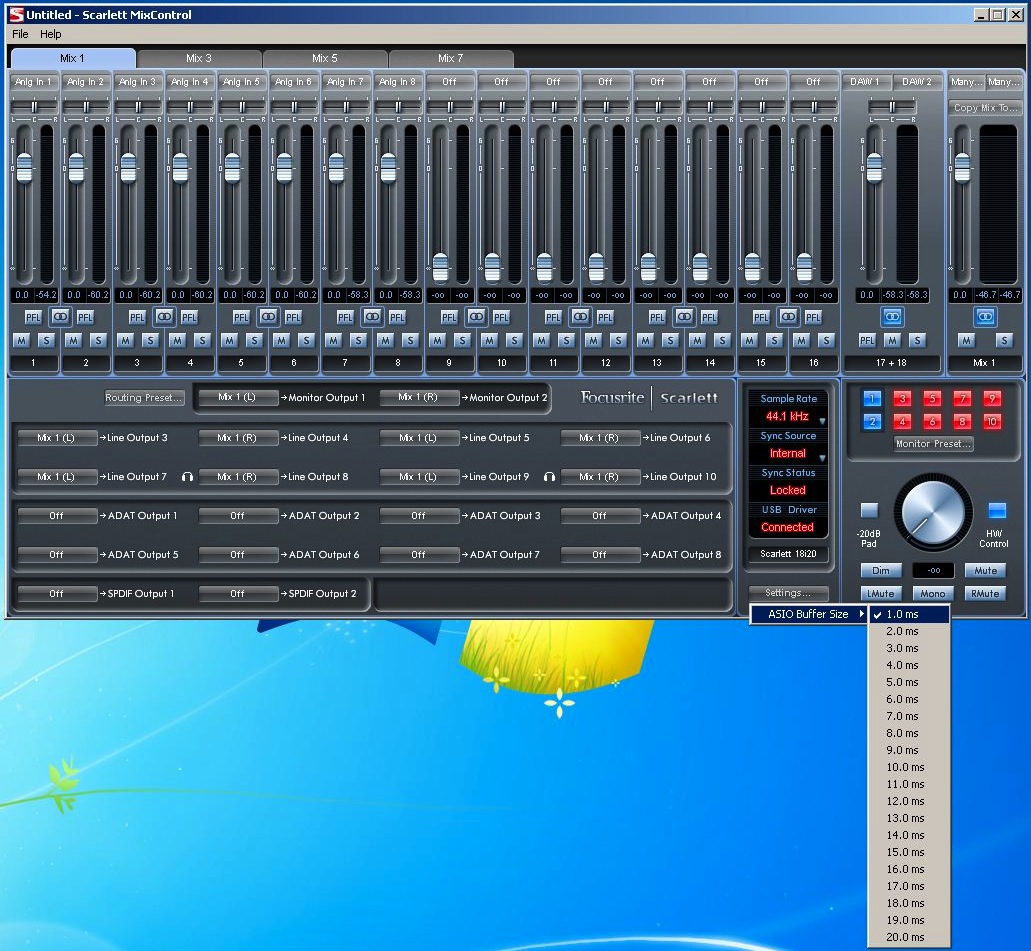Select the 10.0 ms ASIO buffer size
This screenshot has height=951, width=1031.
[x=906, y=767]
